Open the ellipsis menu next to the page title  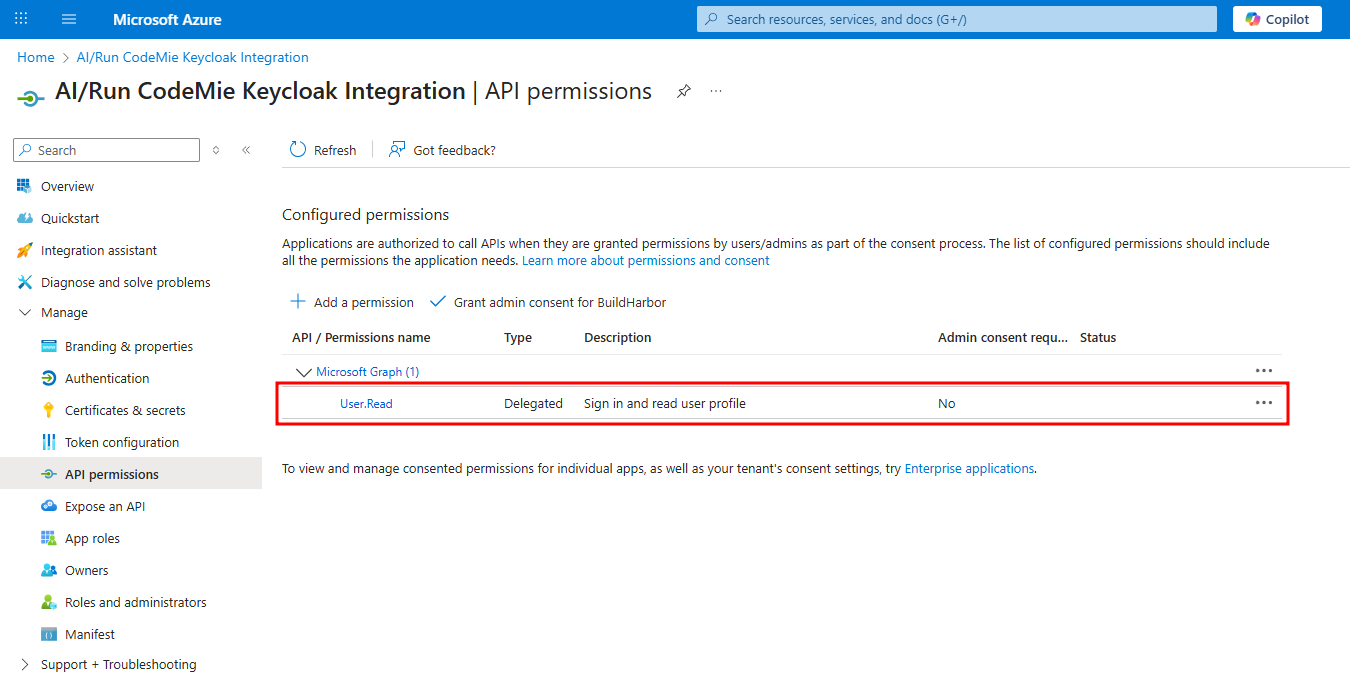click(715, 90)
